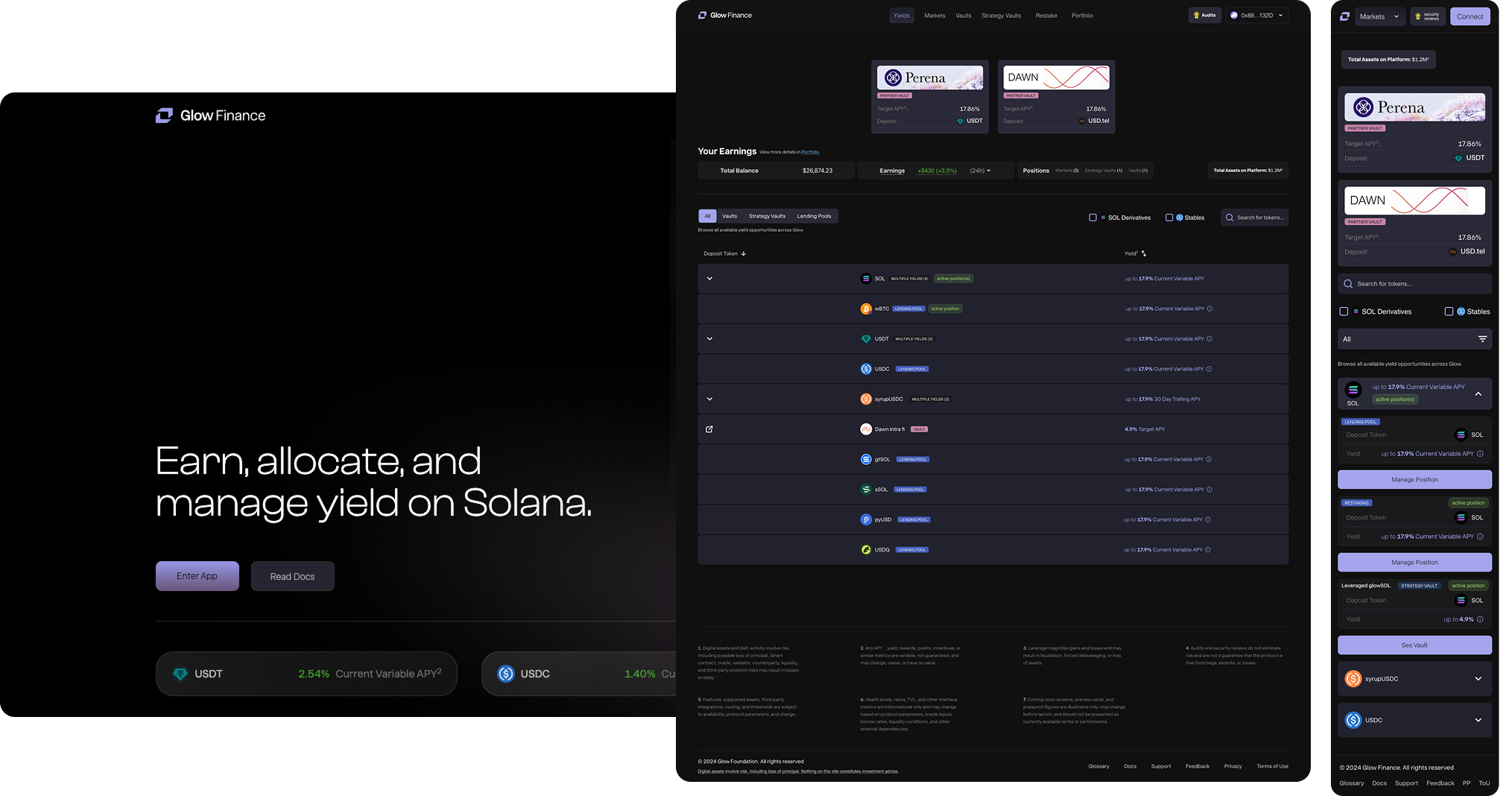Click the USDG token icon
The width and height of the screenshot is (1512, 796).
click(x=866, y=550)
